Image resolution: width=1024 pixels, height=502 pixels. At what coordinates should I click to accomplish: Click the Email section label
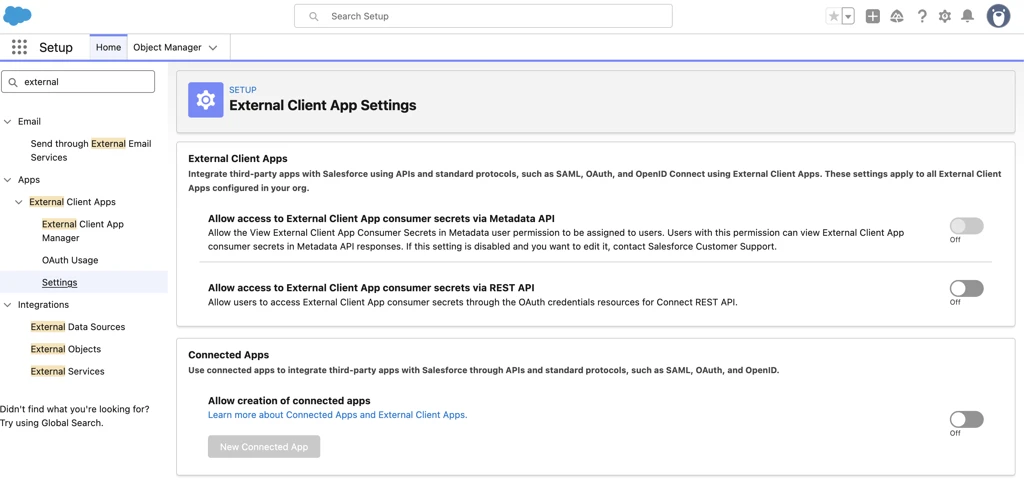pos(29,121)
